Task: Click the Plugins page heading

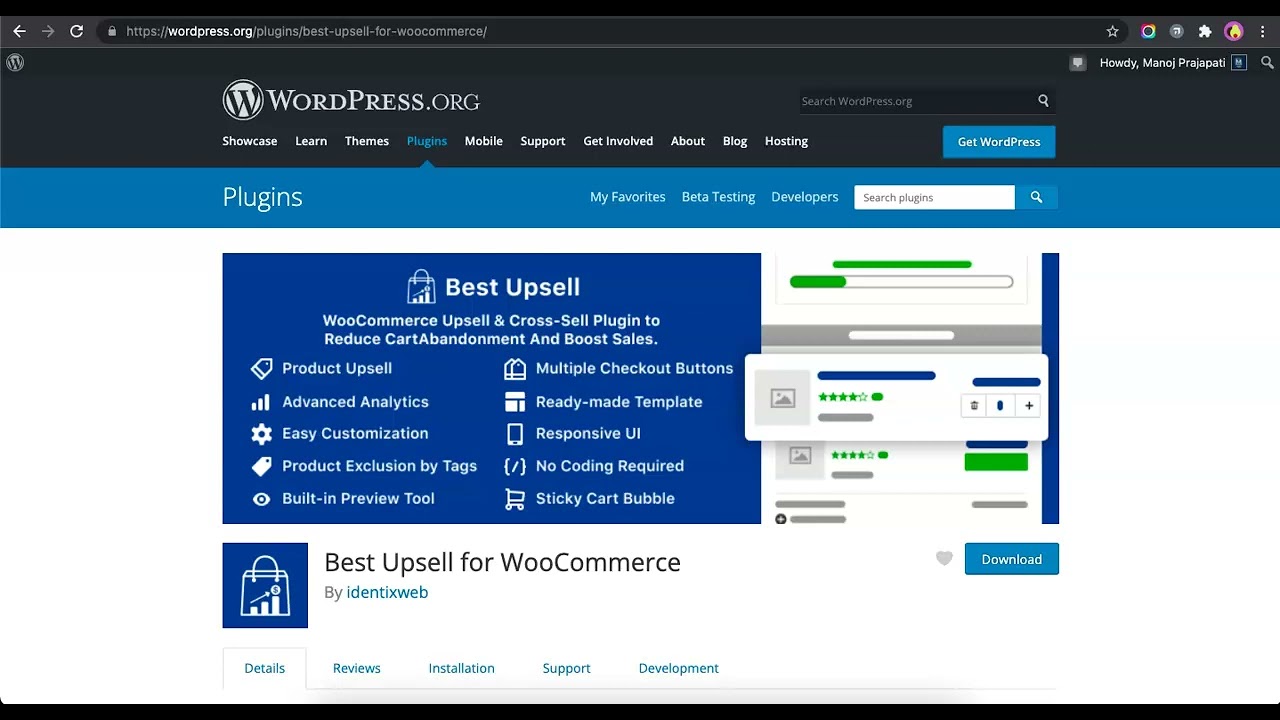Action: (262, 197)
